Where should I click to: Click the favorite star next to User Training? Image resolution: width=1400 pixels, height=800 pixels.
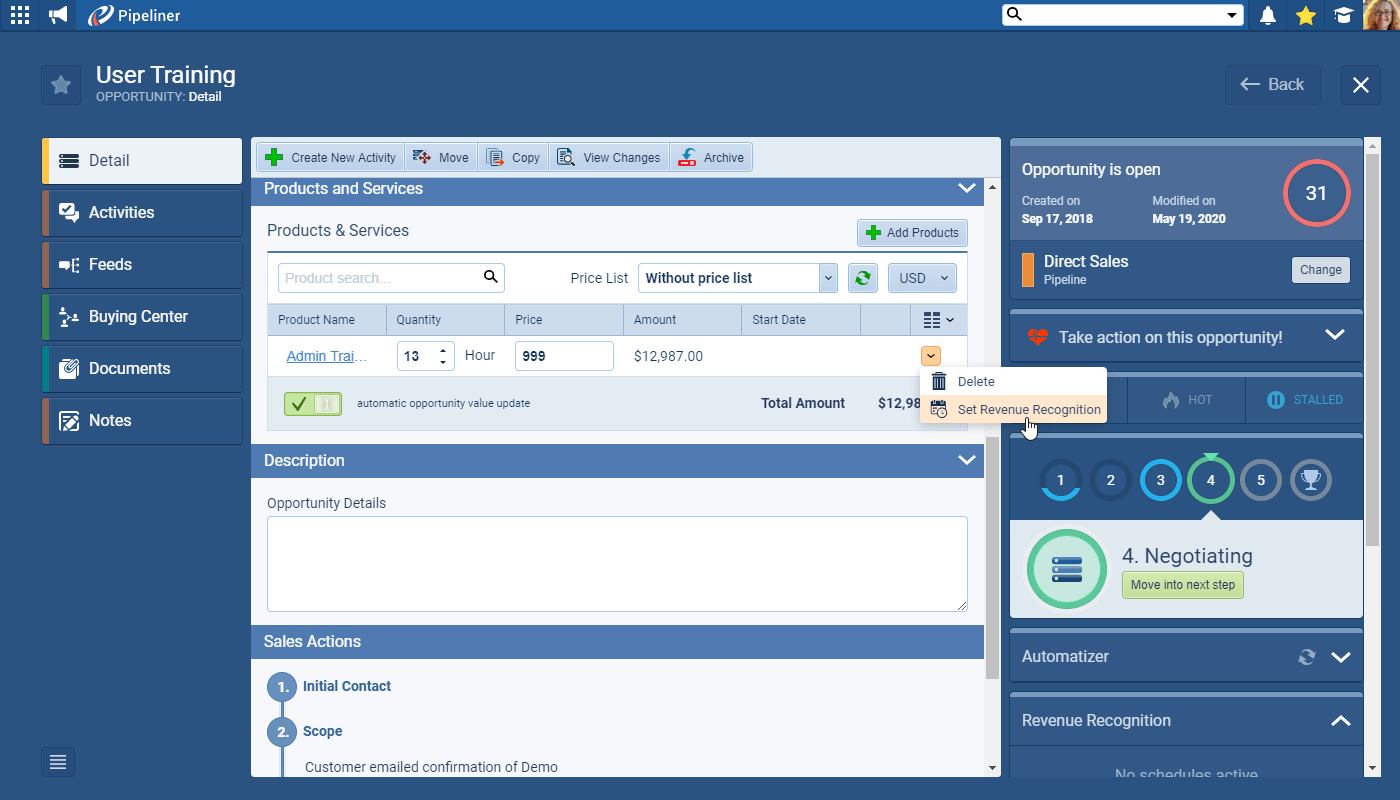pos(61,85)
